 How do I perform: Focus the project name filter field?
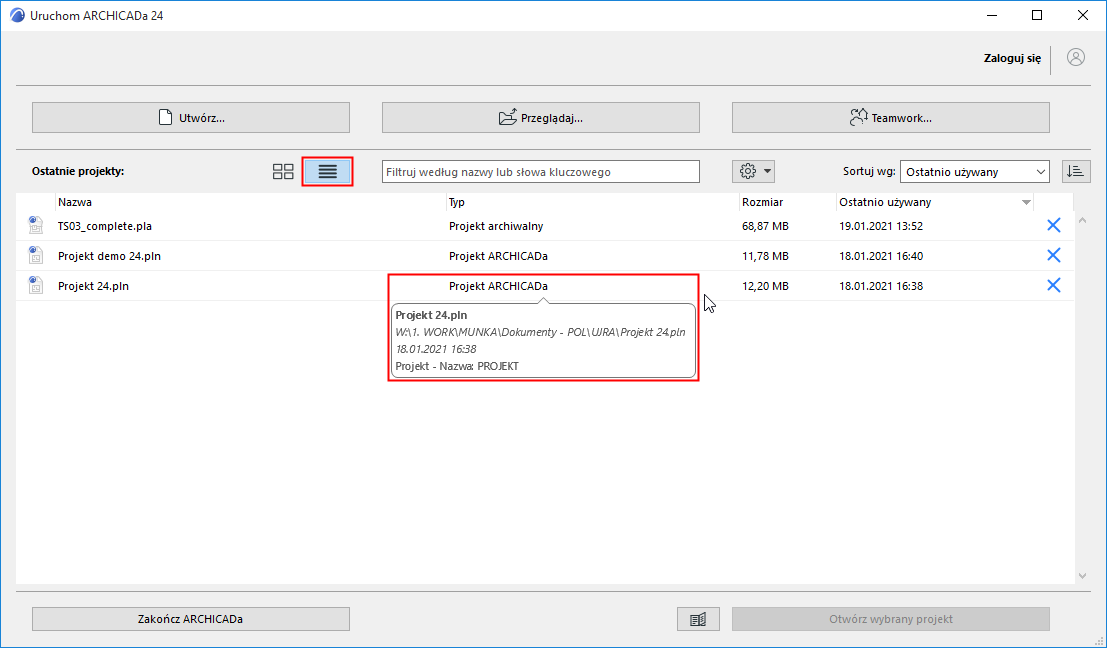541,172
